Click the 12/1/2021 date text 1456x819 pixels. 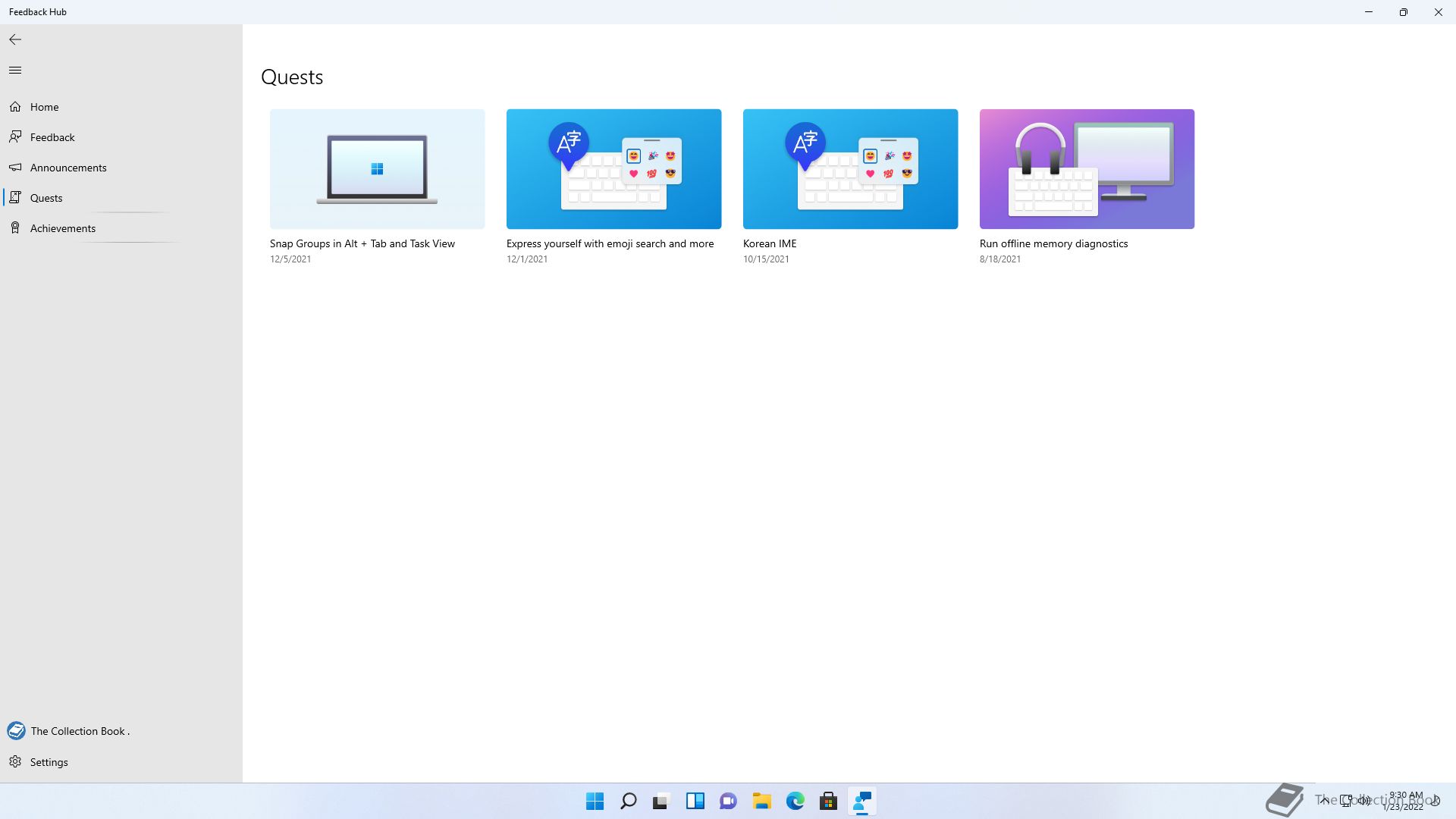[x=527, y=259]
